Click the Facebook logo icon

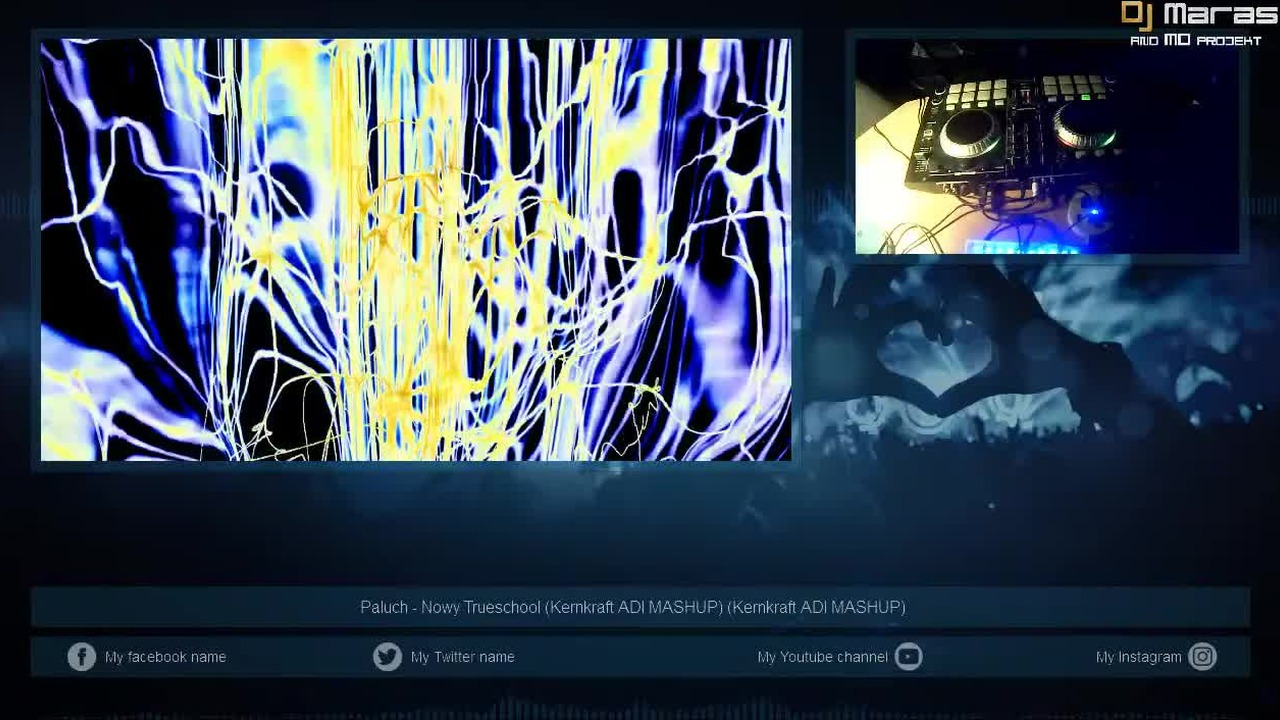81,657
